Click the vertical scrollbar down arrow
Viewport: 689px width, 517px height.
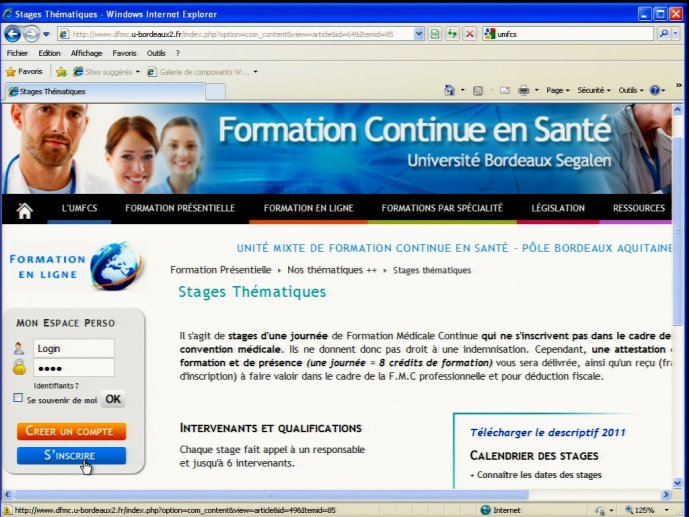click(677, 483)
